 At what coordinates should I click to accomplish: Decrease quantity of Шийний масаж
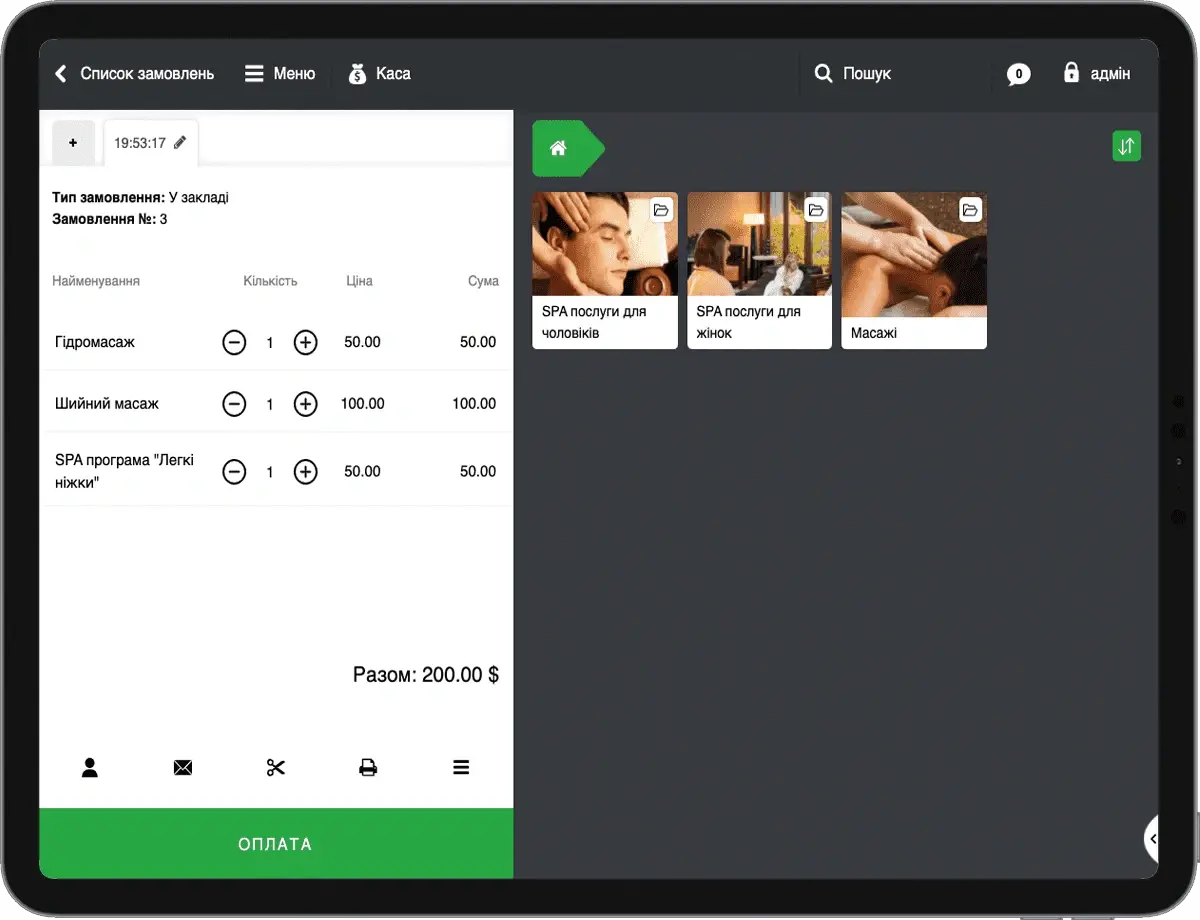(x=234, y=404)
